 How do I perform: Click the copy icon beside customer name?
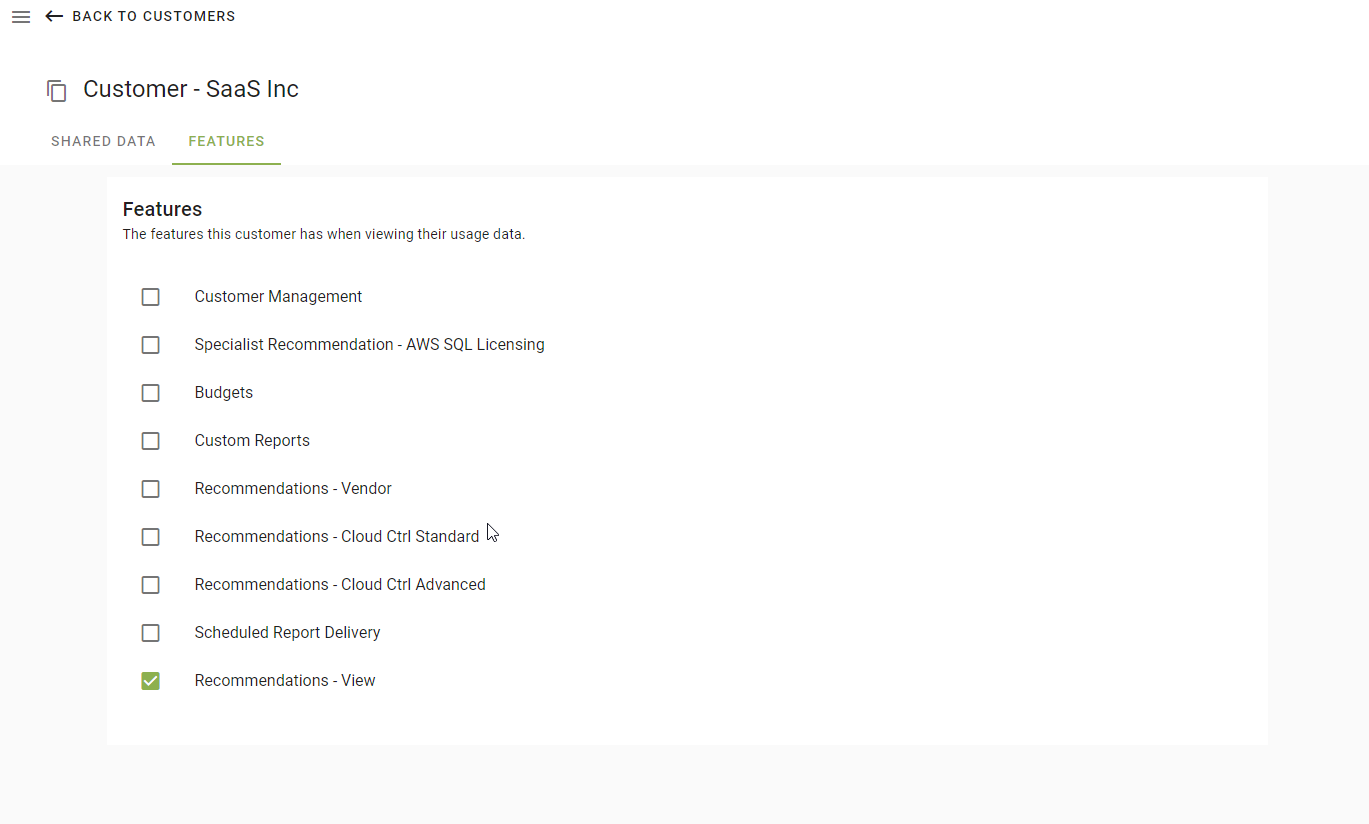coord(57,91)
